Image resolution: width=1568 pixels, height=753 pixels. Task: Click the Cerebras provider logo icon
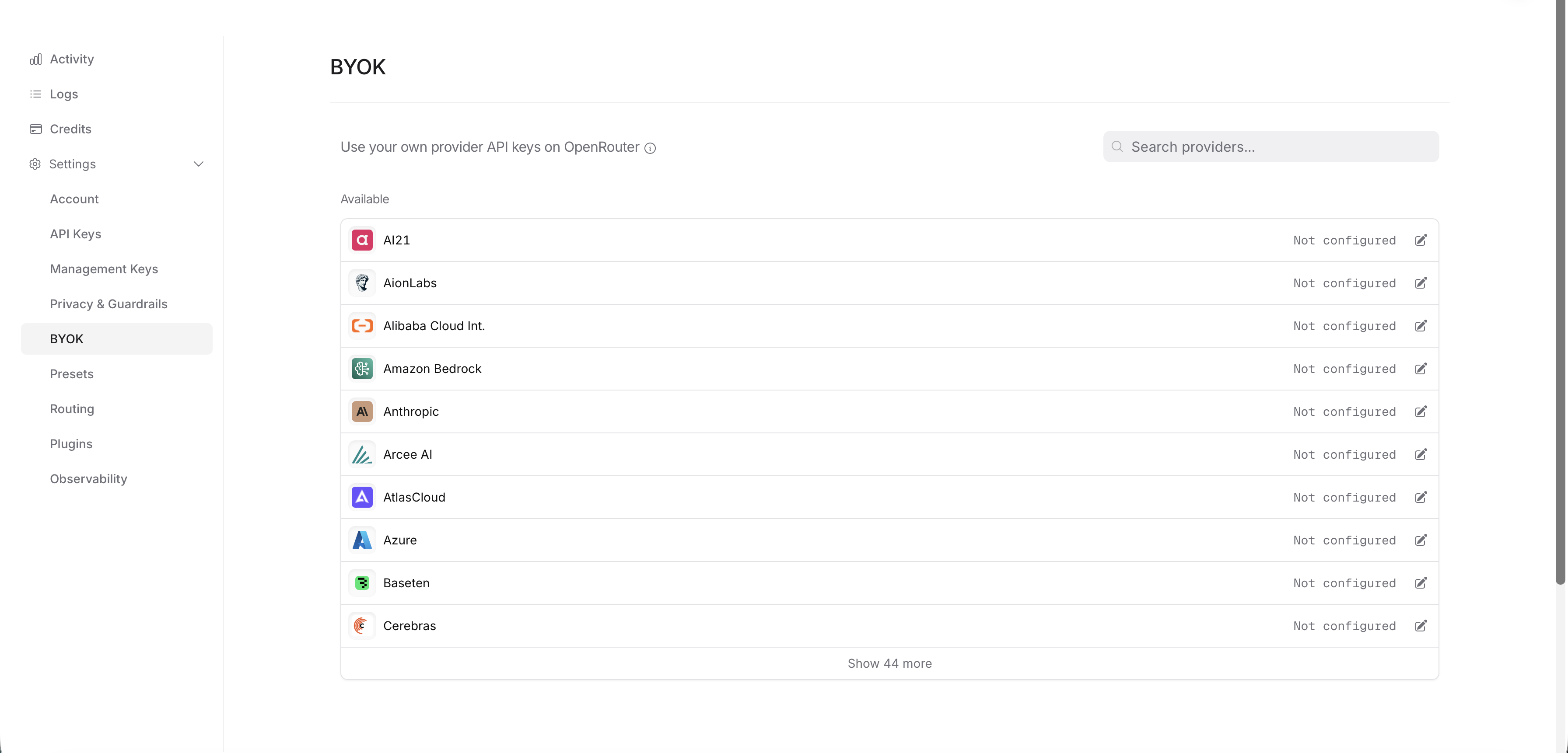click(362, 626)
